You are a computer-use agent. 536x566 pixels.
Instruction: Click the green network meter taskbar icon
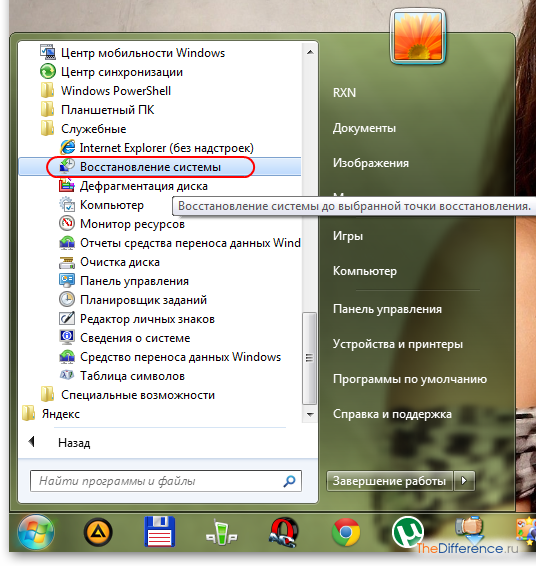point(221,532)
